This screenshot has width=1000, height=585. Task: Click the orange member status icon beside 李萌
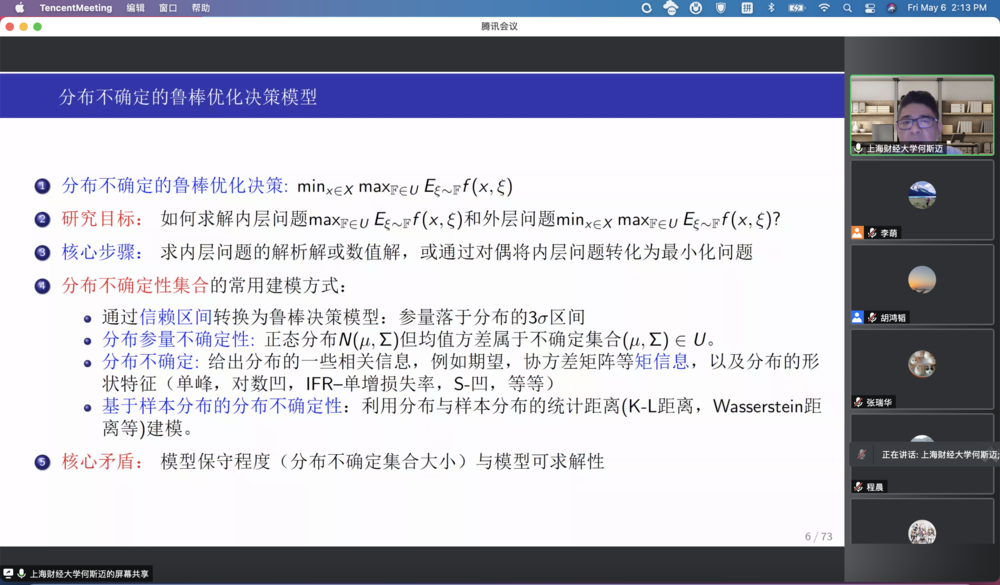[x=858, y=231]
